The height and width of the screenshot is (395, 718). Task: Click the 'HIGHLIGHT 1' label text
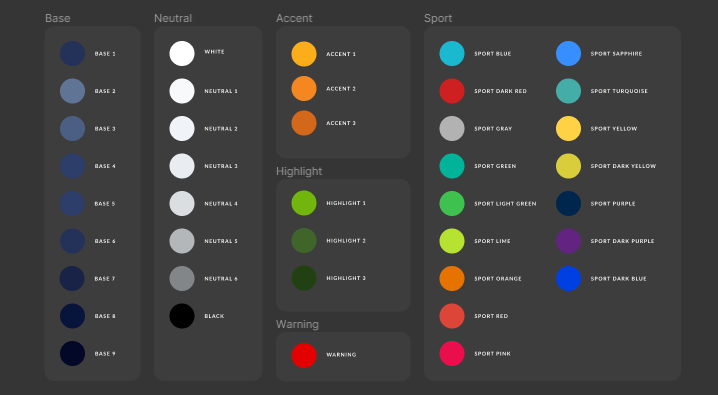(346, 203)
